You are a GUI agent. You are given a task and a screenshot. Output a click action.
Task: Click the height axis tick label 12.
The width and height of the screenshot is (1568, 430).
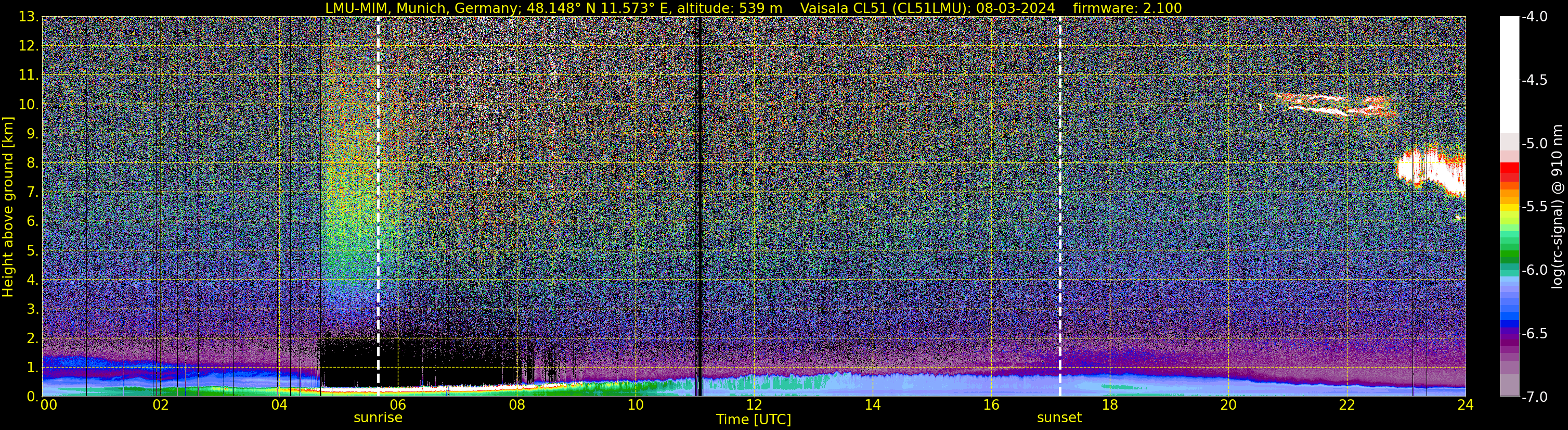[x=29, y=46]
